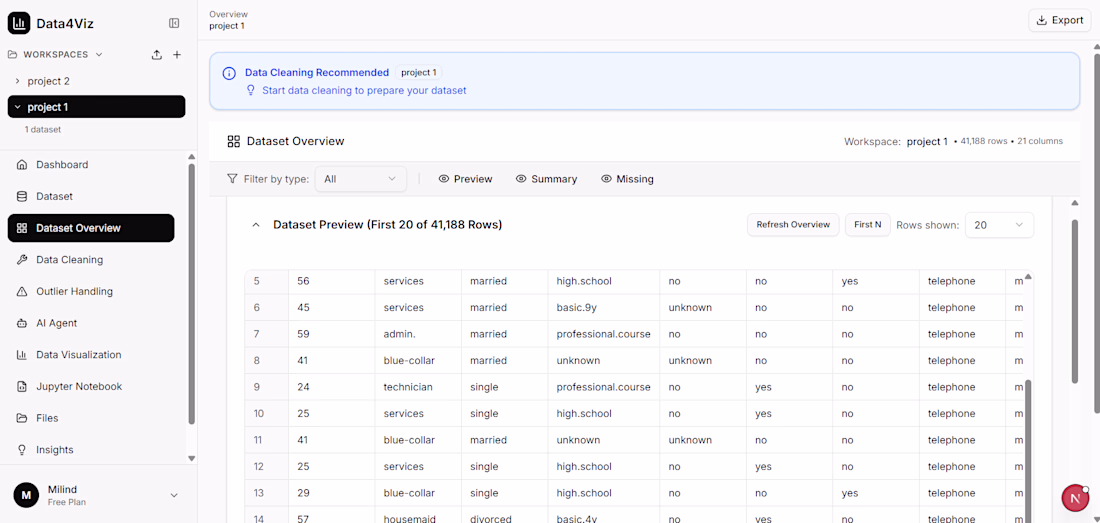
Task: Open the AI Agent page
Action: (x=56, y=323)
